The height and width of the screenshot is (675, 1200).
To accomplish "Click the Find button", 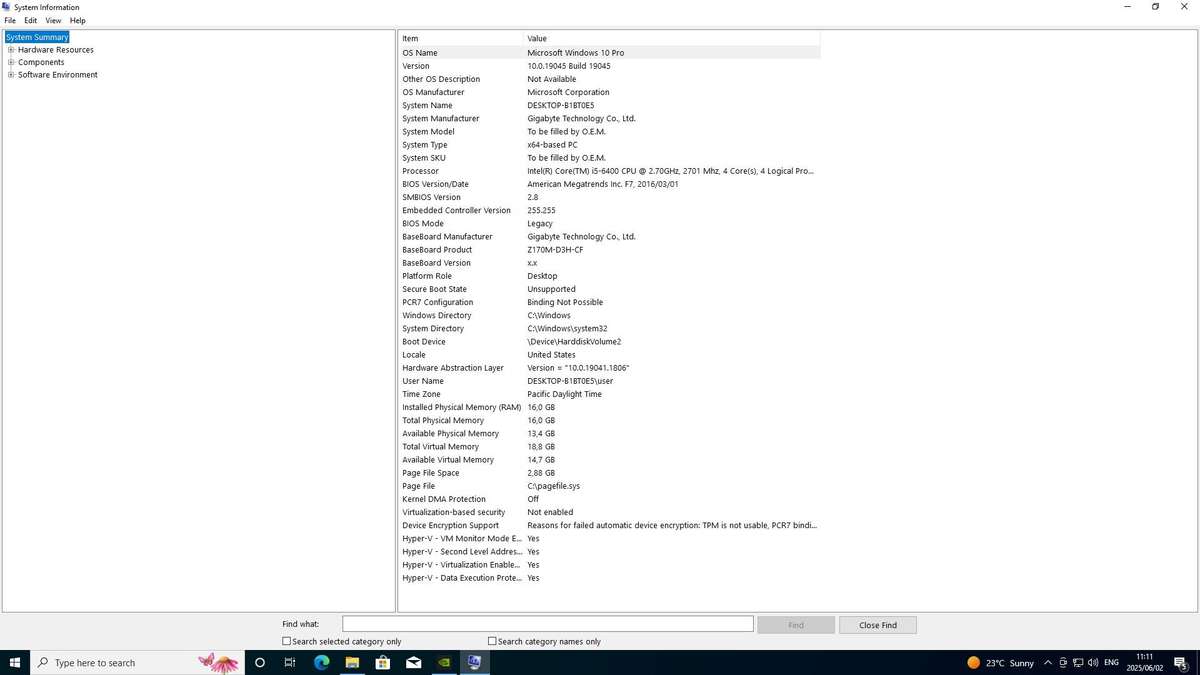I will coord(796,624).
